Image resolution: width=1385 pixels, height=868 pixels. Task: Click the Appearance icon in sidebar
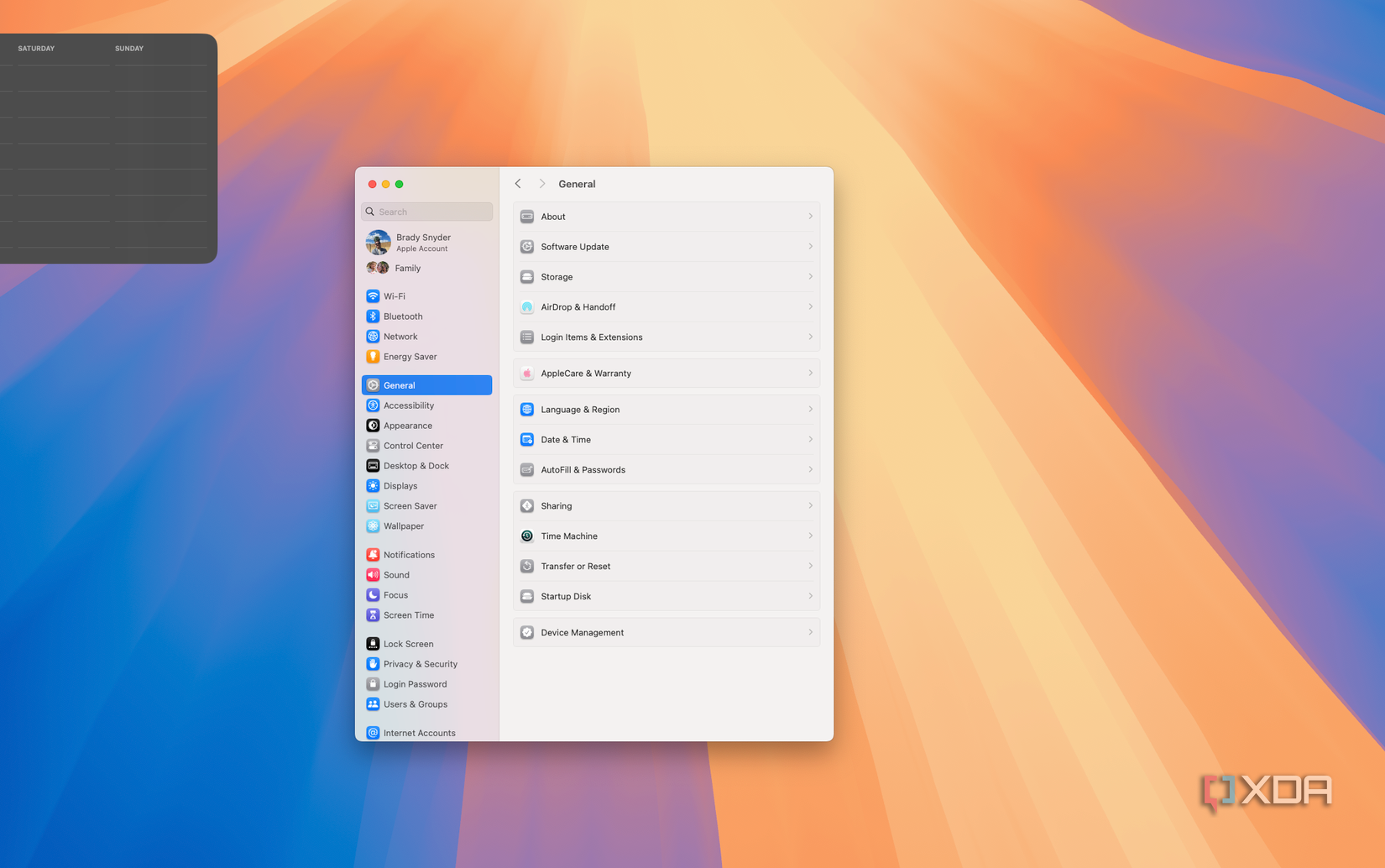pyautogui.click(x=373, y=426)
